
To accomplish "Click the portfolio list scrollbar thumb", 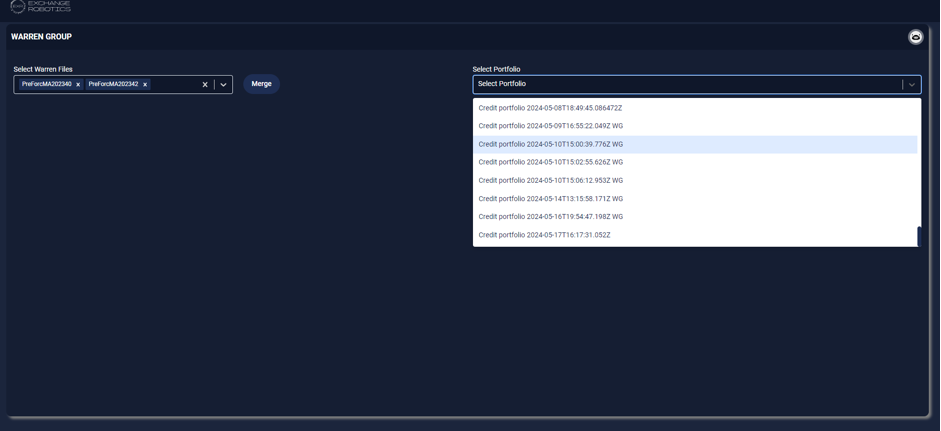I will pos(919,236).
